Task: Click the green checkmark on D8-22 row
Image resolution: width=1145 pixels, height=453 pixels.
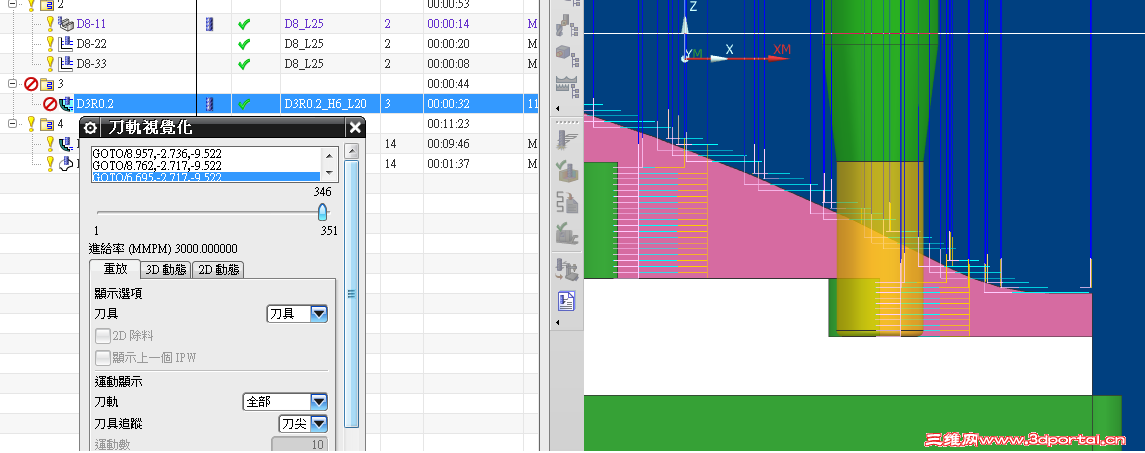Action: (x=245, y=45)
